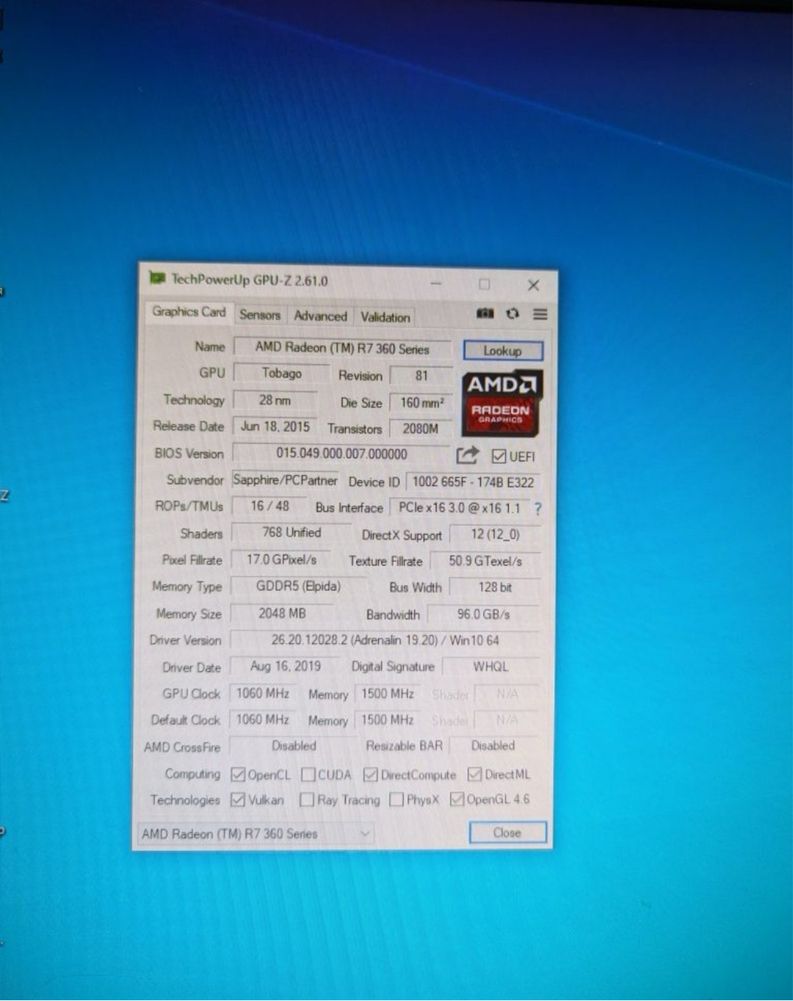Image resolution: width=793 pixels, height=1001 pixels.
Task: Toggle the CUDA checkbox
Action: click(308, 774)
